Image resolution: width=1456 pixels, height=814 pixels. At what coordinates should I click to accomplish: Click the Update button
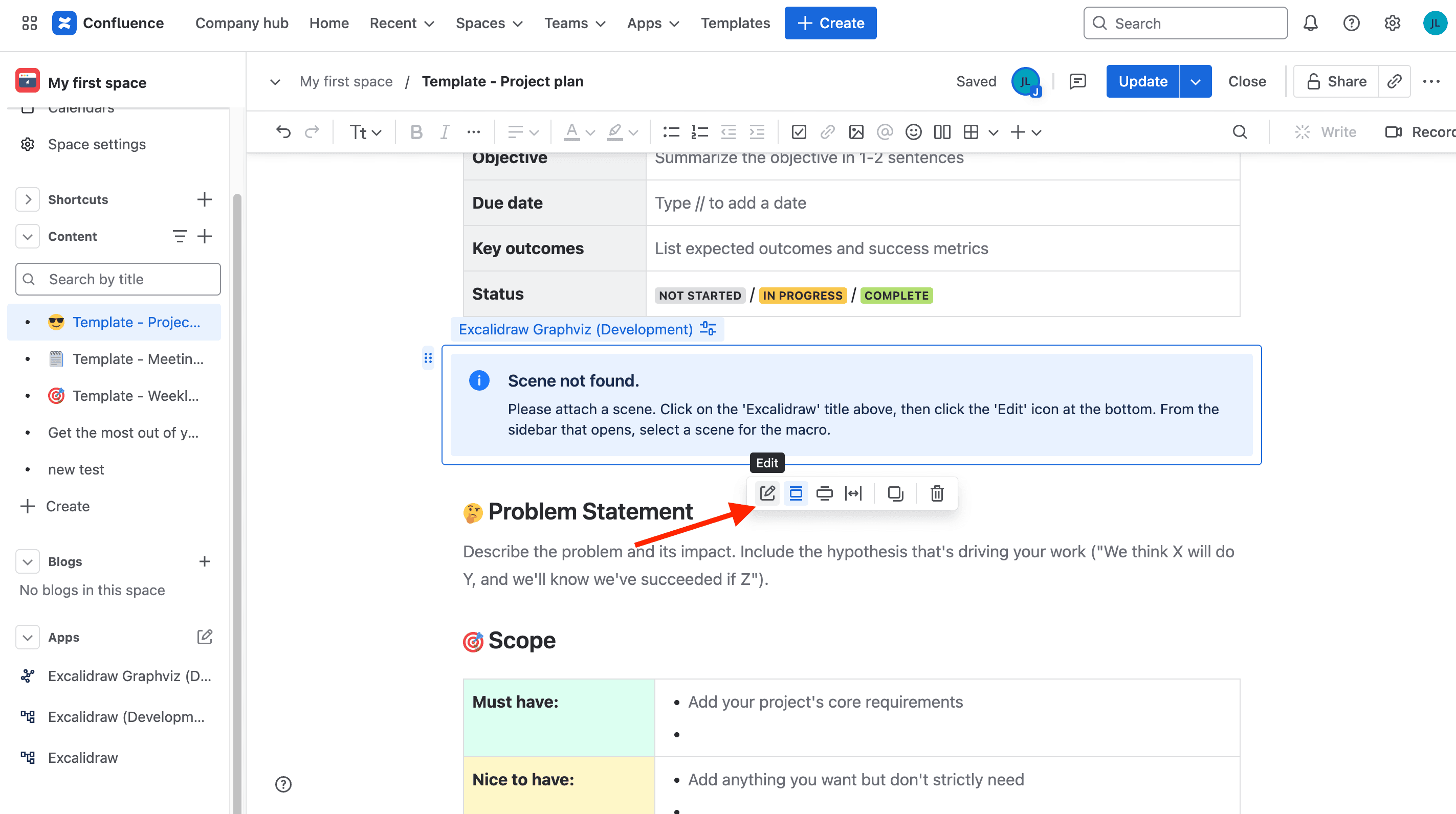[x=1142, y=81]
